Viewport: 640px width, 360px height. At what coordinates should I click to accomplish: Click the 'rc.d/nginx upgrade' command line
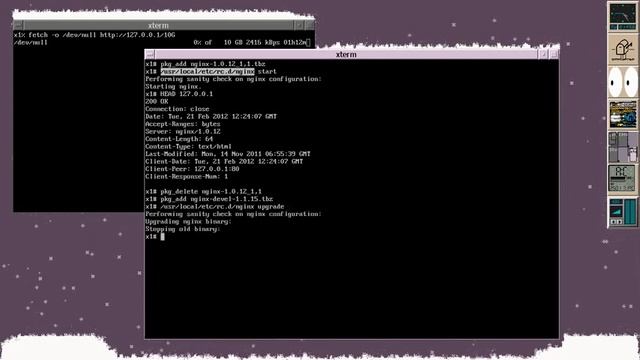[215, 207]
